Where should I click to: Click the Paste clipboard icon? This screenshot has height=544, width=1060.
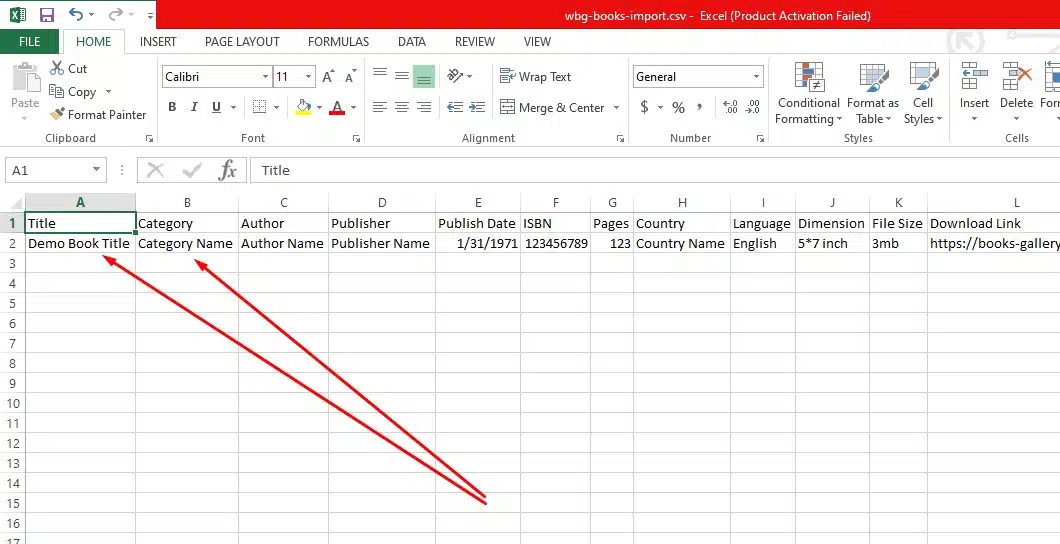(x=26, y=78)
